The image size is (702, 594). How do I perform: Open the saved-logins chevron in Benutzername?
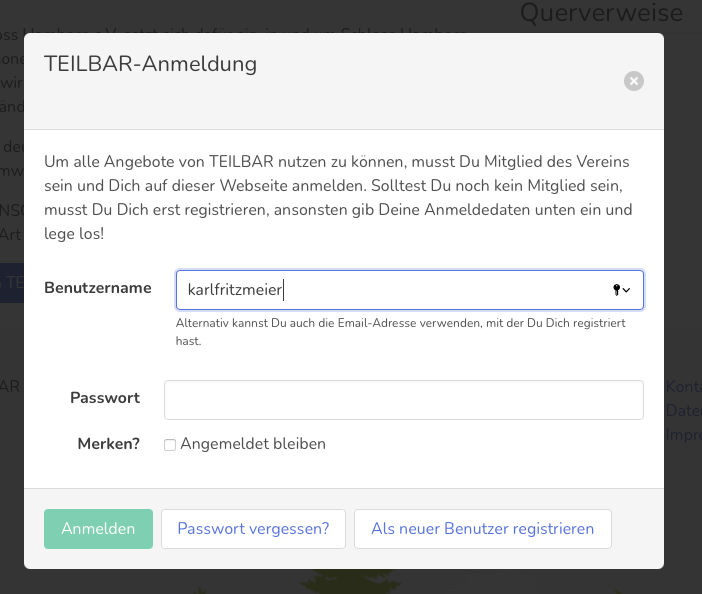click(x=627, y=290)
